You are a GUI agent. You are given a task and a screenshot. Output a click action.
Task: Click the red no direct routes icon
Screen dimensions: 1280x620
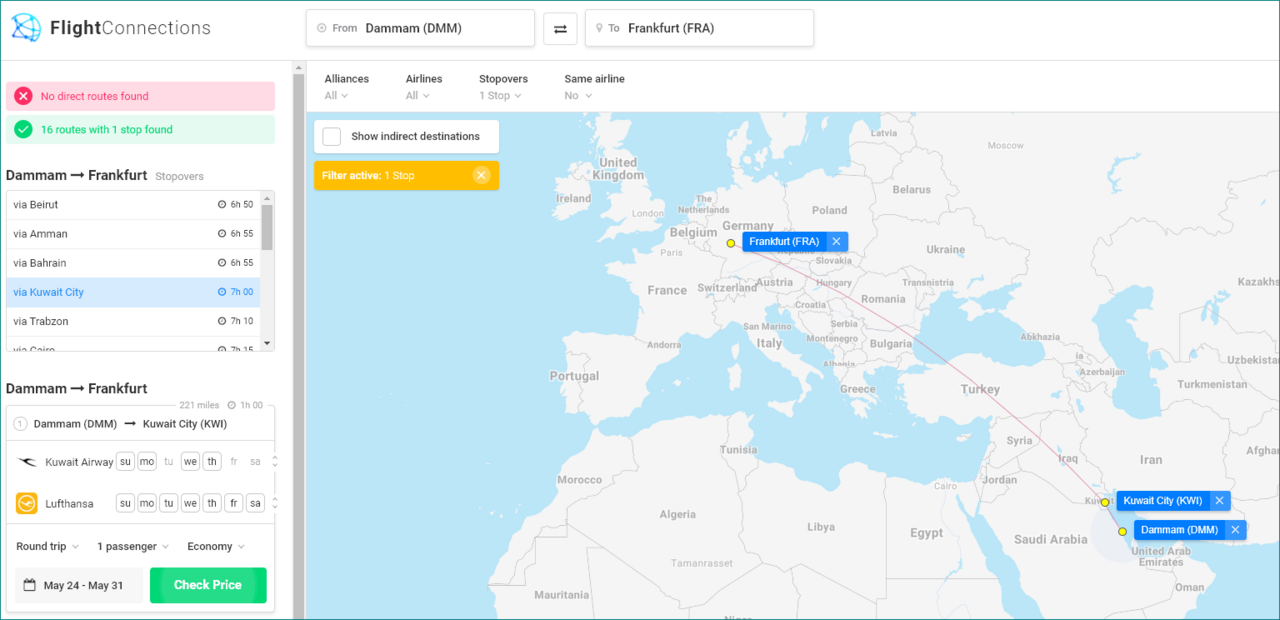point(23,96)
